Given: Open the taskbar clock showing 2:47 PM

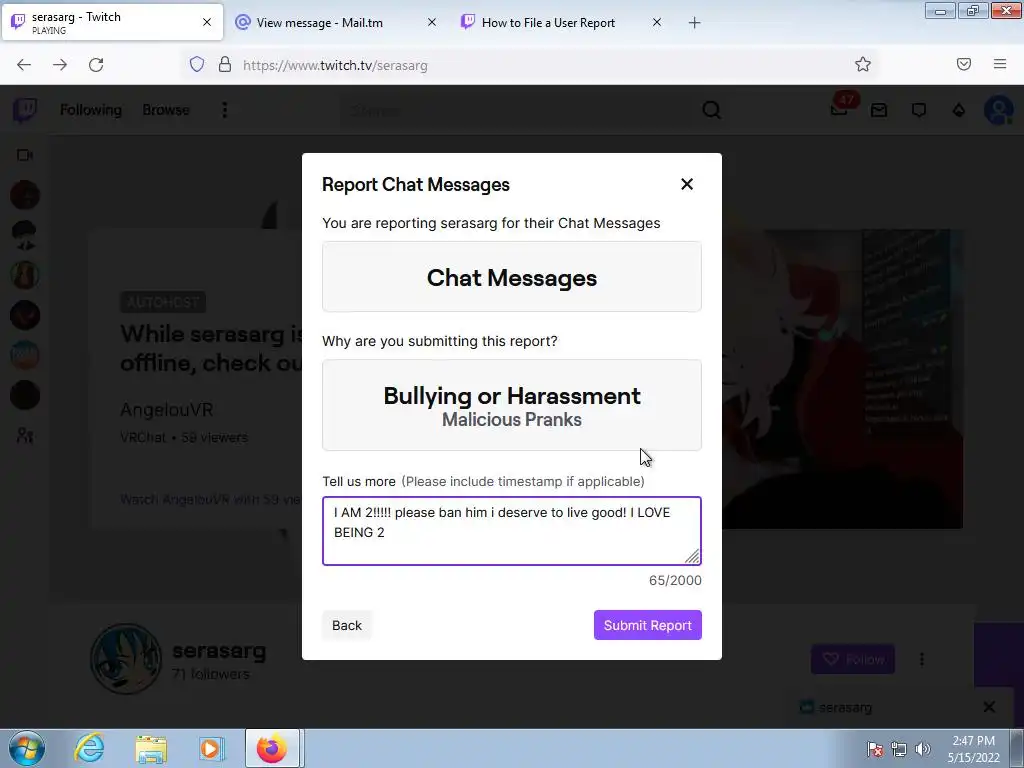Looking at the screenshot, I should point(973,749).
